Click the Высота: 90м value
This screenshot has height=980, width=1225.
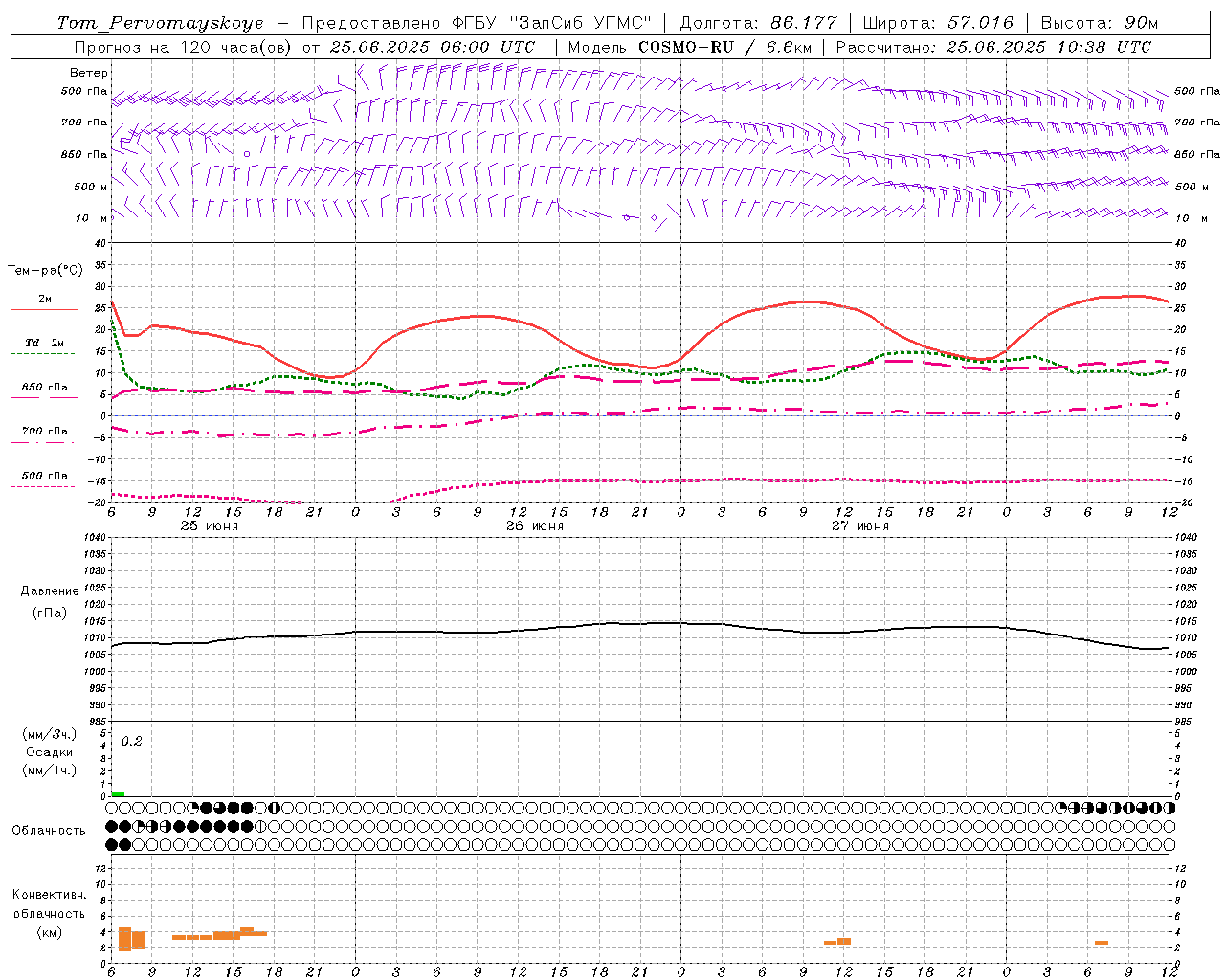[1100, 23]
